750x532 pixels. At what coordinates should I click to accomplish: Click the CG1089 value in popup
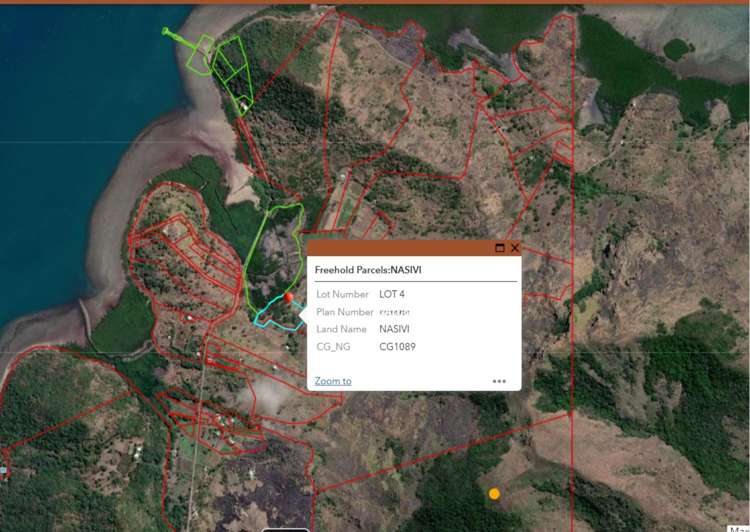397,347
